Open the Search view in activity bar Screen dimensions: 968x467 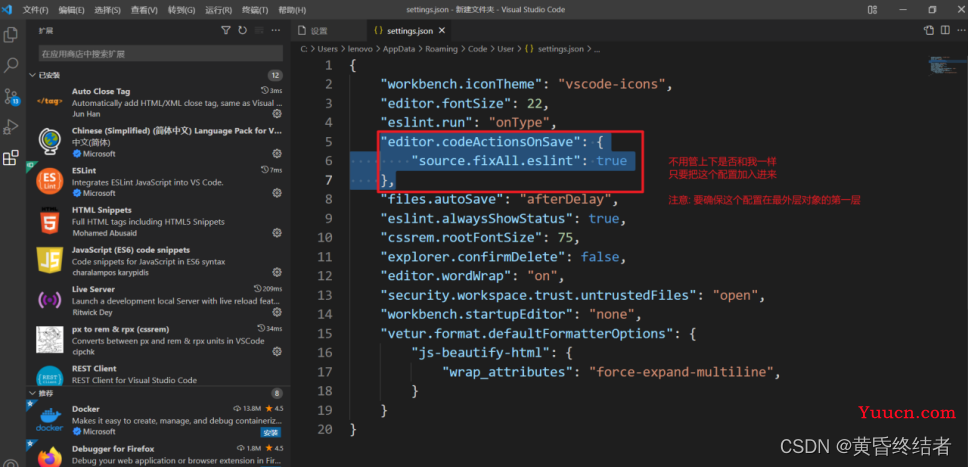(10, 65)
